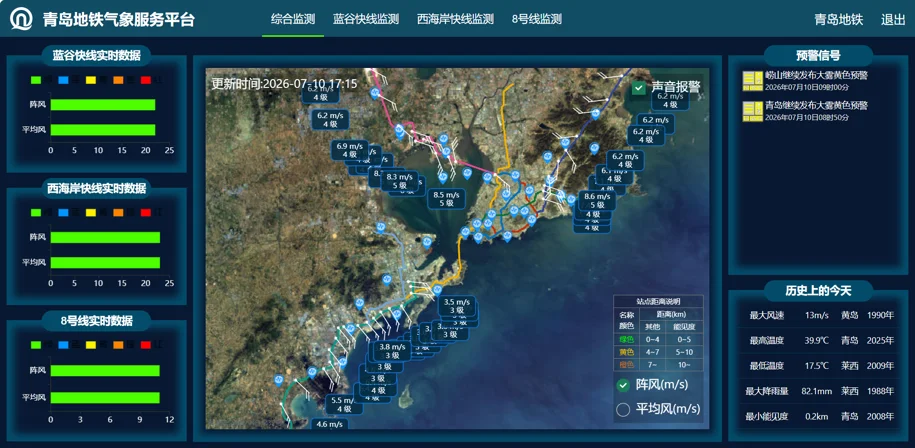915x448 pixels.
Task: Open the 蓝谷快线监测 tab
Action: (366, 19)
